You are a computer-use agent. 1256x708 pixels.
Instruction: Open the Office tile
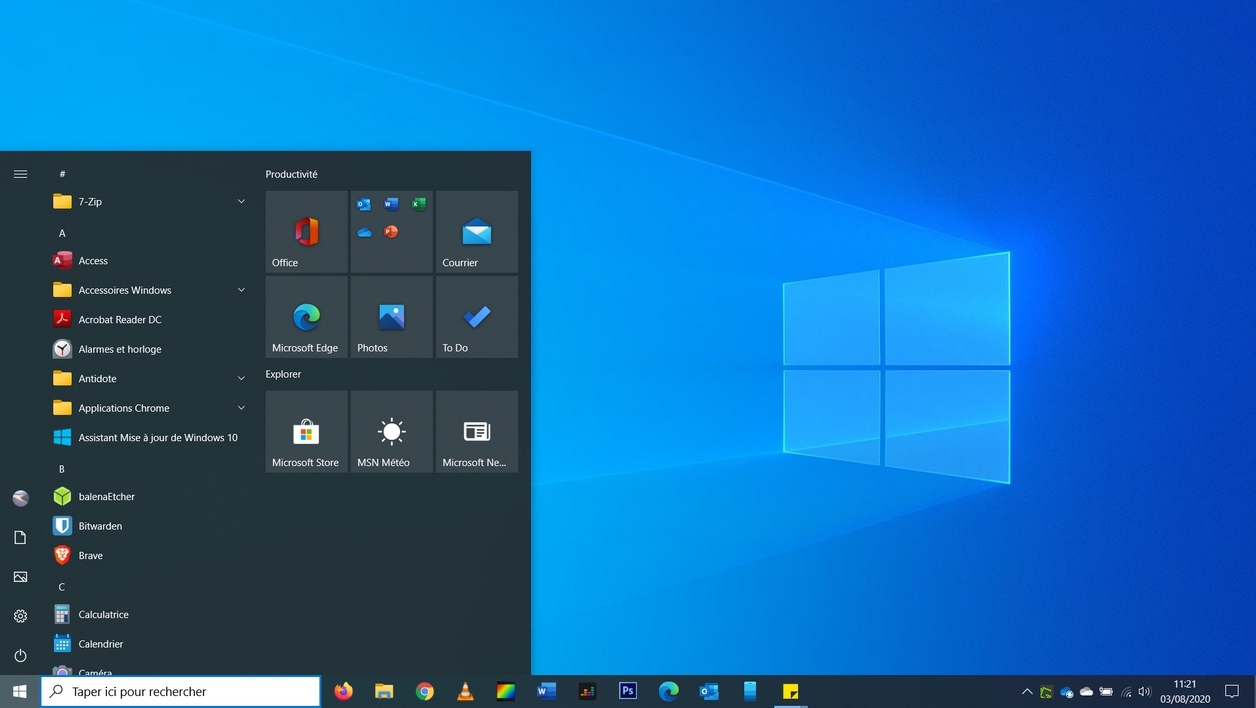[306, 232]
